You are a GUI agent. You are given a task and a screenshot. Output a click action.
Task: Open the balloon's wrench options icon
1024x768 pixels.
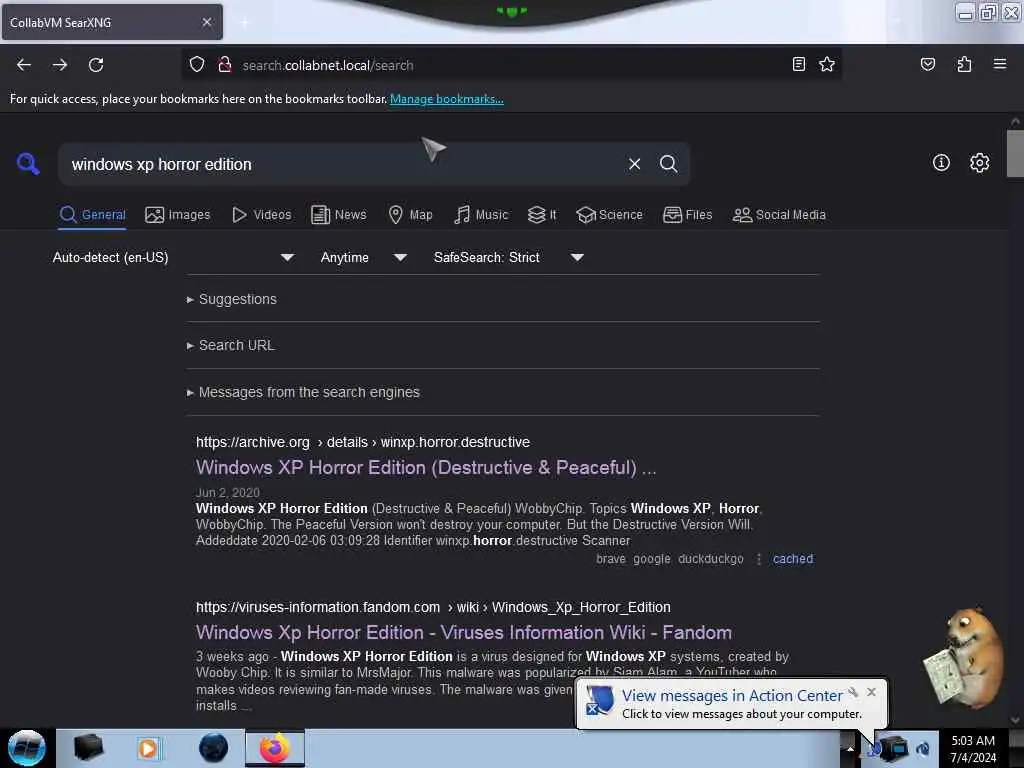[x=853, y=692]
